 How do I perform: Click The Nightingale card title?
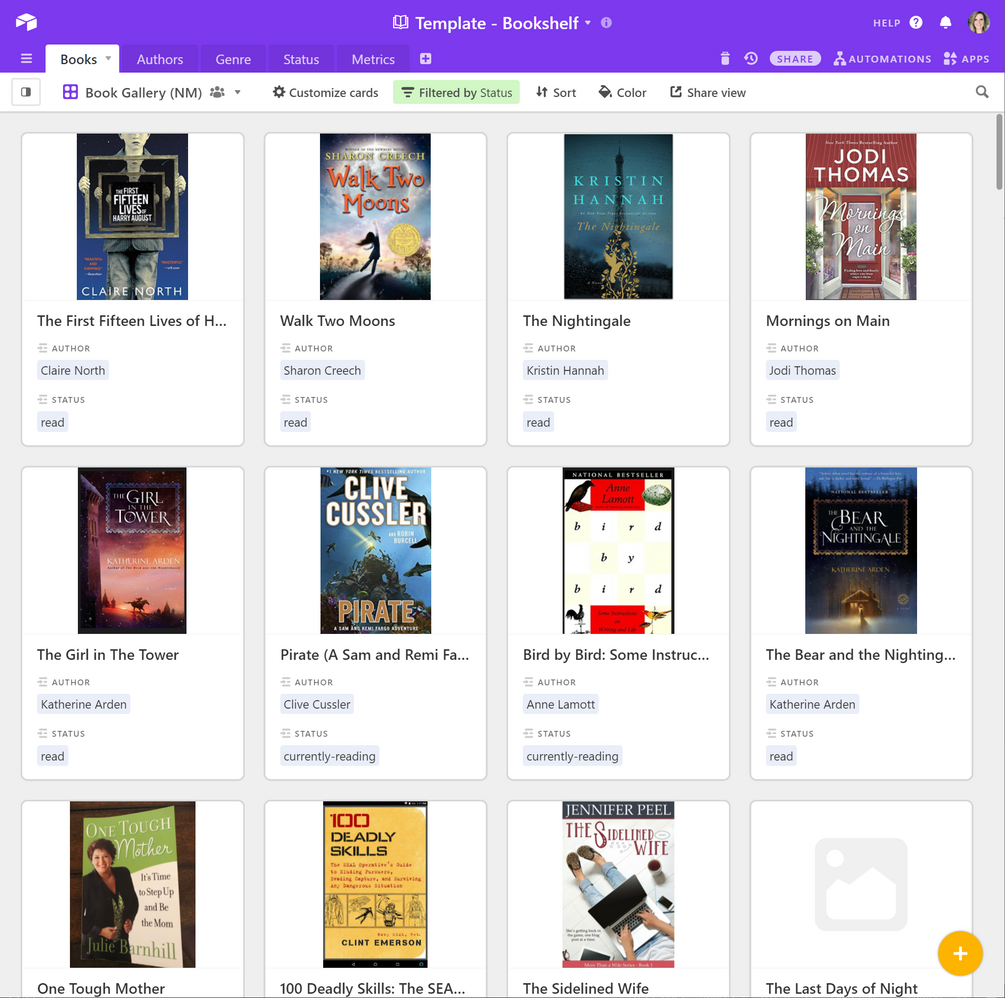577,321
